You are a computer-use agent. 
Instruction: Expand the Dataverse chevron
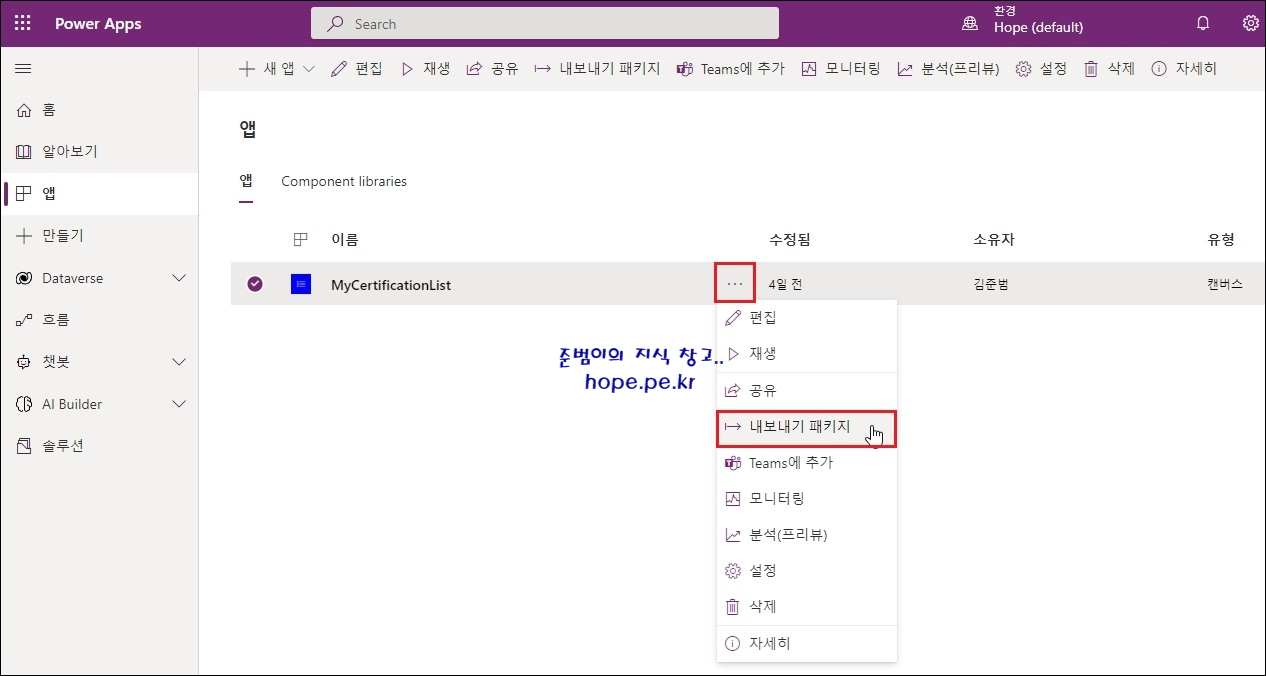pos(180,278)
